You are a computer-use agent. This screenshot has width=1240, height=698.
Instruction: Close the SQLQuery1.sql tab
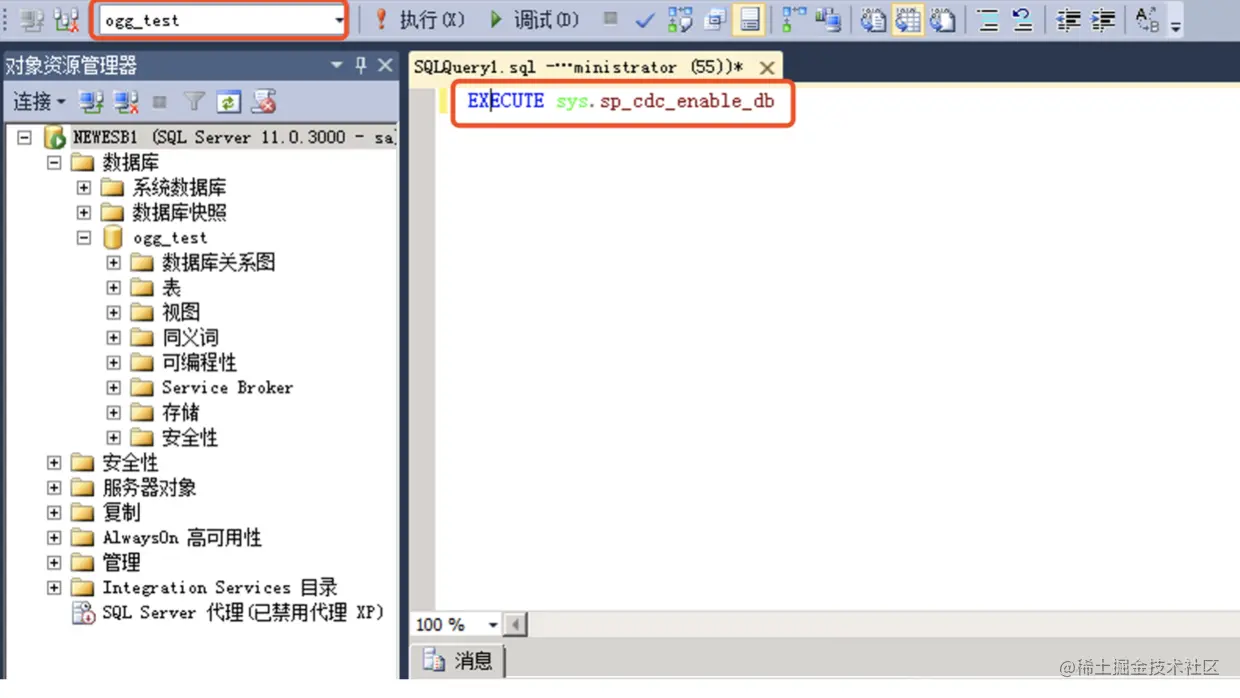(x=767, y=68)
